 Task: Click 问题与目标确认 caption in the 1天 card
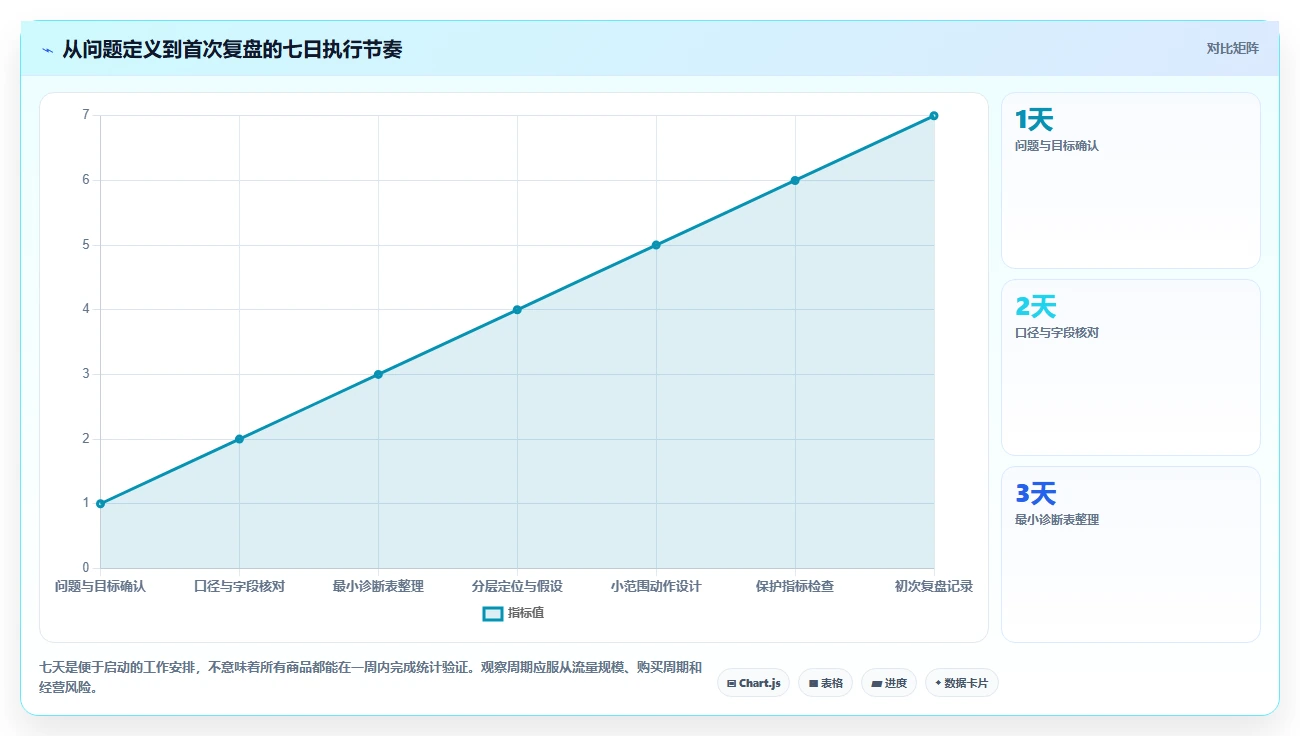click(x=1057, y=146)
